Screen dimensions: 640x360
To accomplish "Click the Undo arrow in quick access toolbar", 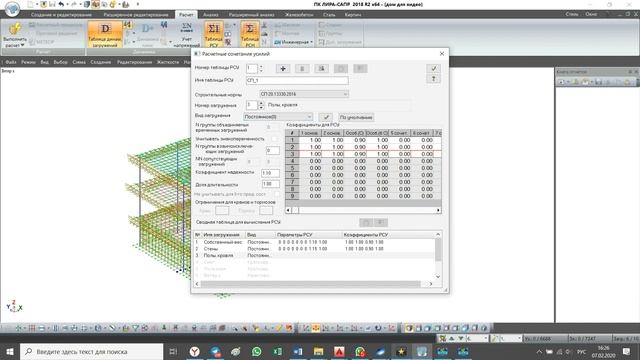I will [x=61, y=4].
